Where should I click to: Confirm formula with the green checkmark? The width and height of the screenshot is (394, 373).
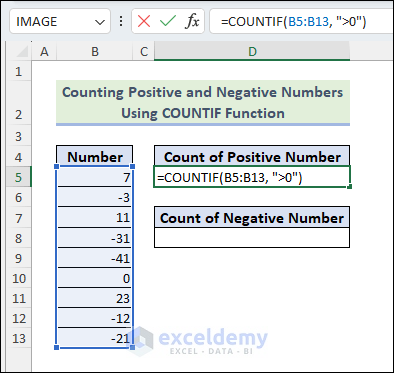pyautogui.click(x=168, y=22)
